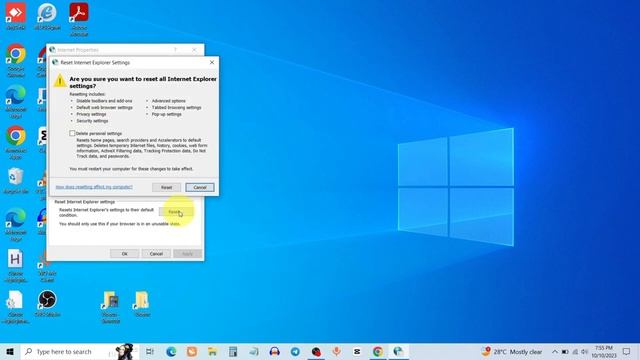640x360 pixels.
Task: Select the Adobe Acrobat desktop shortcut
Action: click(x=79, y=19)
